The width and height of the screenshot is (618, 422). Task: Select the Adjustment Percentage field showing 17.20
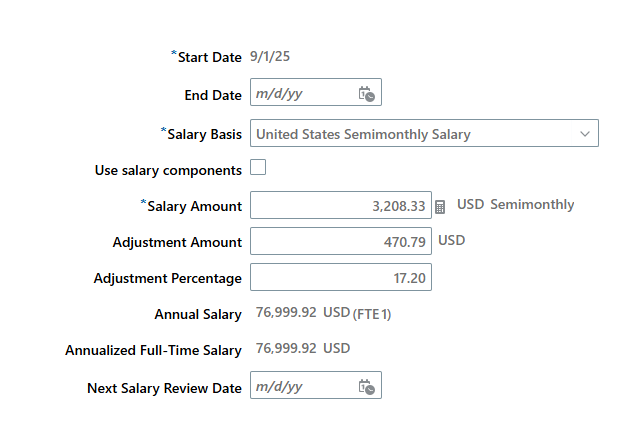(x=341, y=277)
